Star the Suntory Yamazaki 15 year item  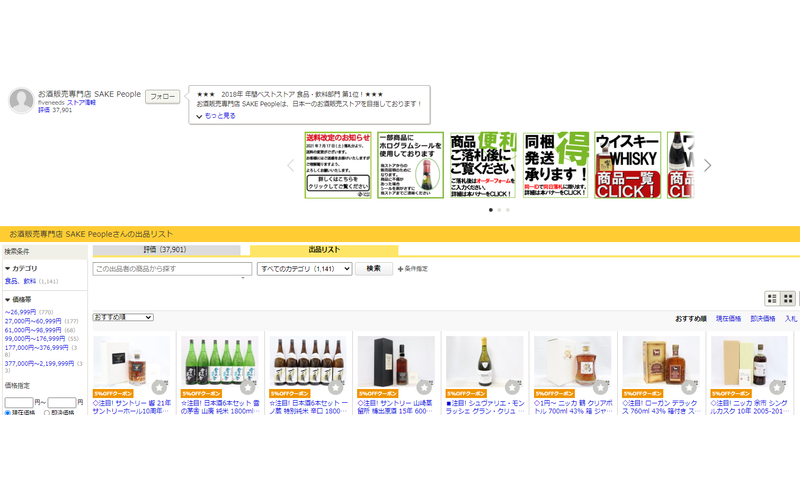[424, 387]
